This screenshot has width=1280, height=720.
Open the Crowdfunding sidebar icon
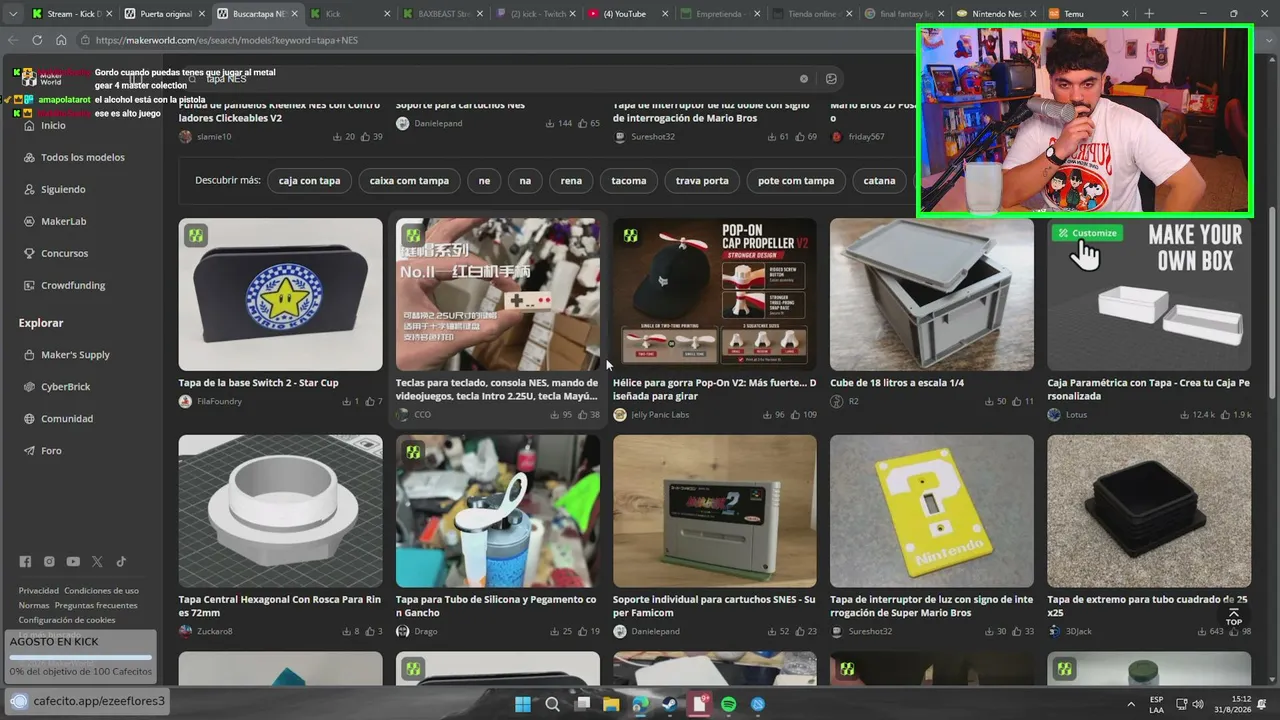click(27, 285)
